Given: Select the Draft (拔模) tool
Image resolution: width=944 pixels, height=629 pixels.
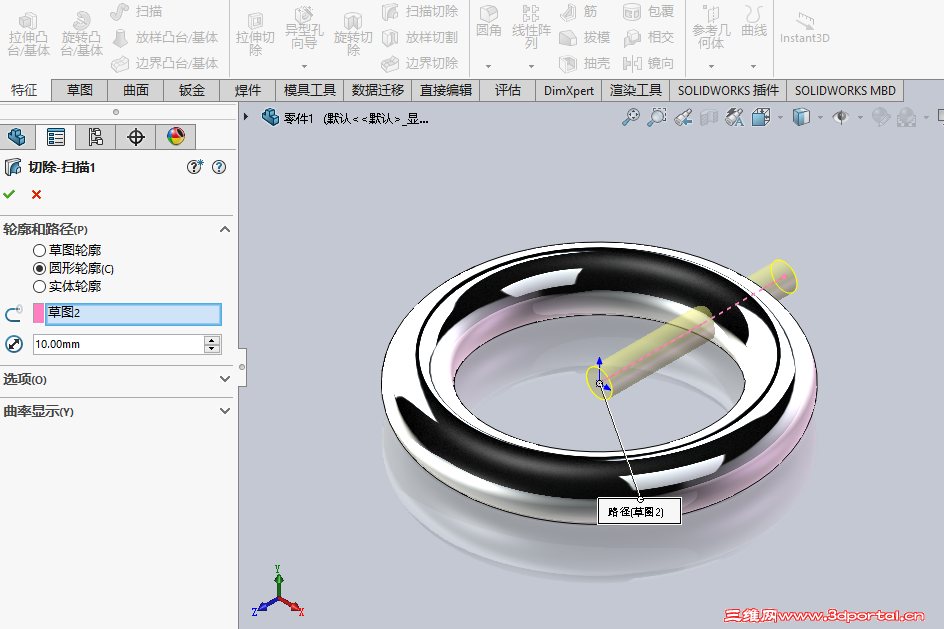Looking at the screenshot, I should click(585, 37).
